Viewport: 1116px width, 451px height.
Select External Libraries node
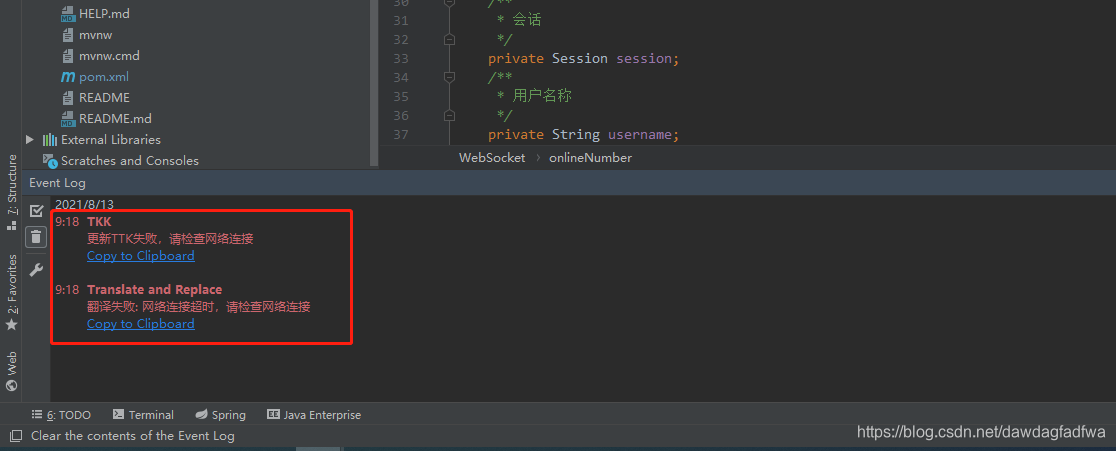(x=111, y=139)
